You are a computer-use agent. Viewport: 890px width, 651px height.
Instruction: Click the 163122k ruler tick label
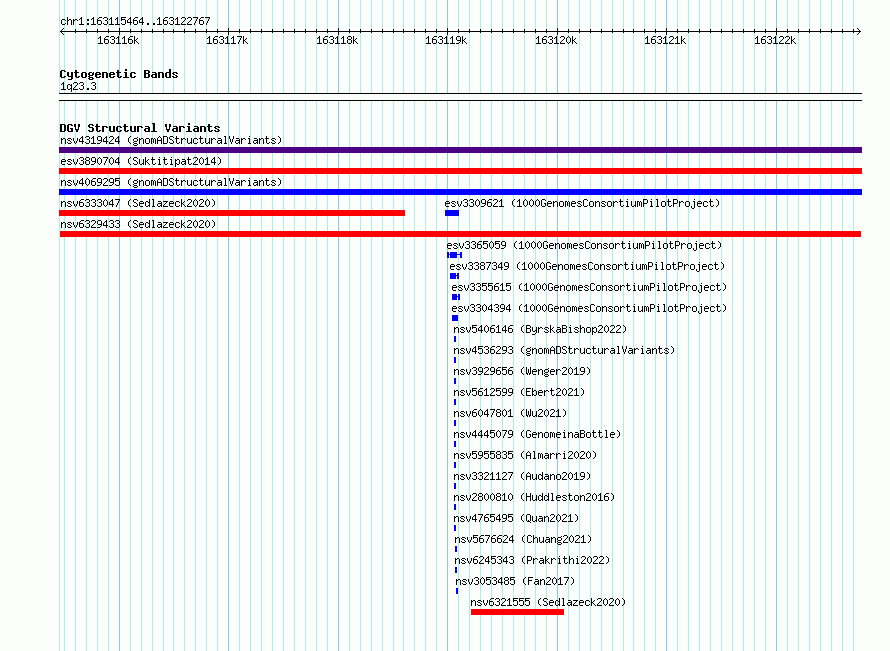point(775,40)
